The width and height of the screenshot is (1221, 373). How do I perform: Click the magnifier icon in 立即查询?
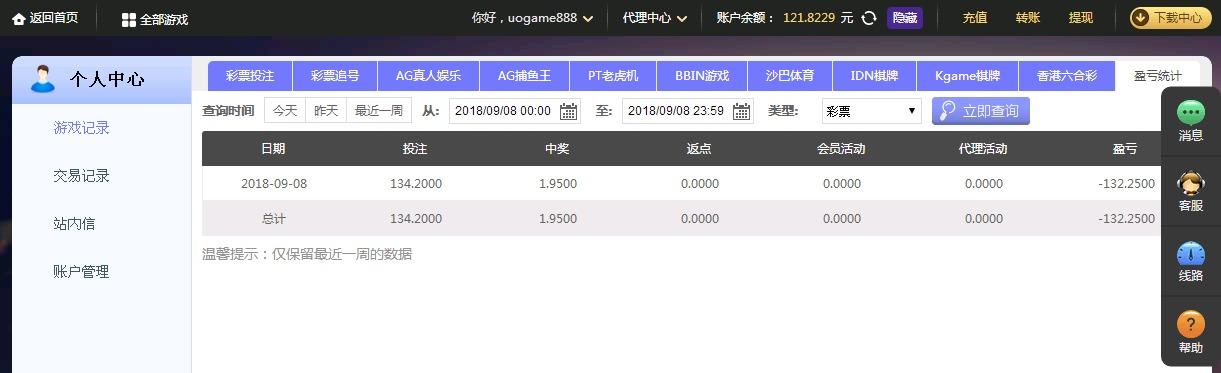[947, 111]
